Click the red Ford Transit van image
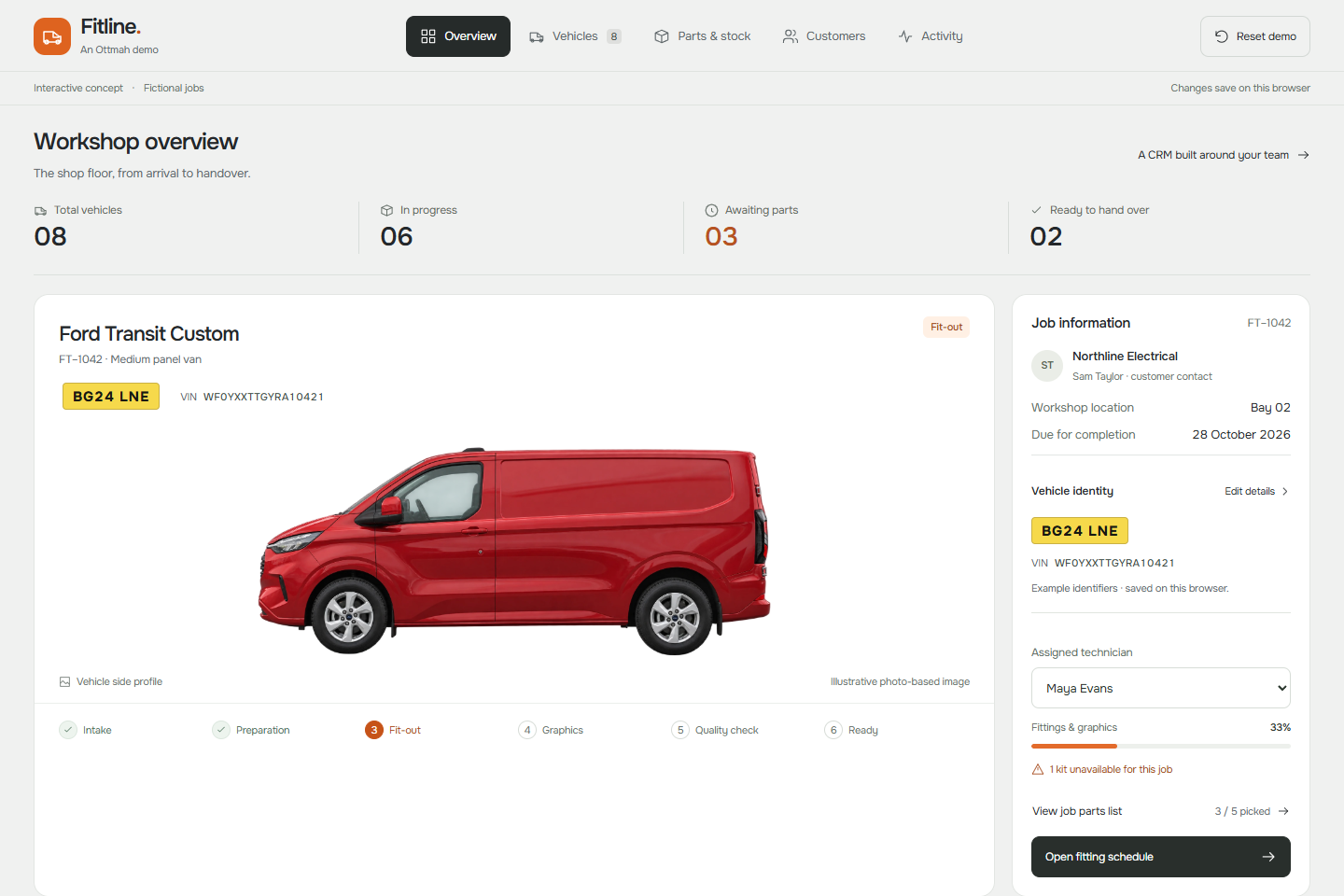This screenshot has width=1344, height=896. click(514, 551)
